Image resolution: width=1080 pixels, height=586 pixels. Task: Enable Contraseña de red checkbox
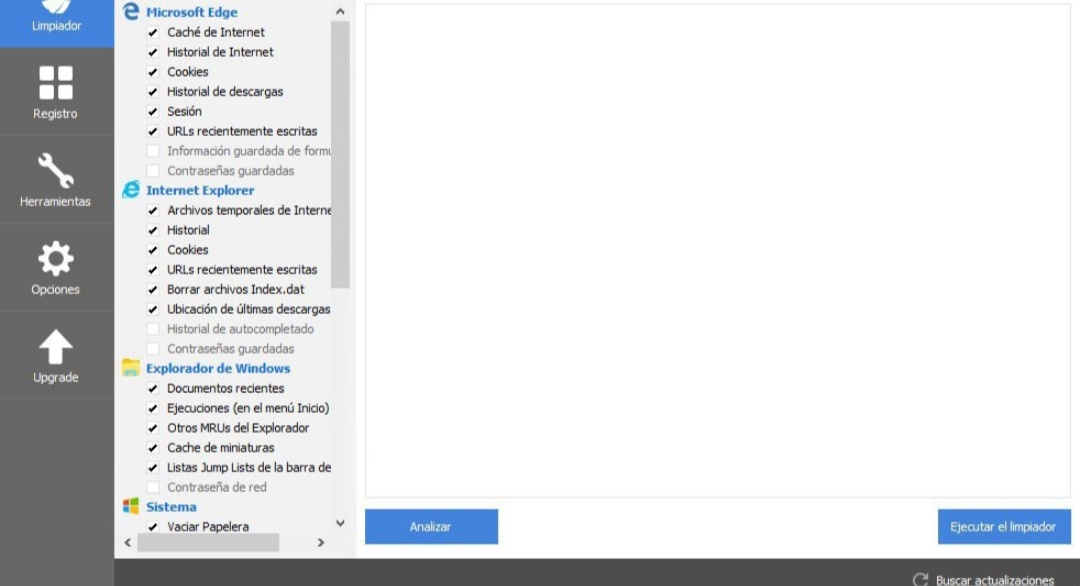tap(153, 488)
